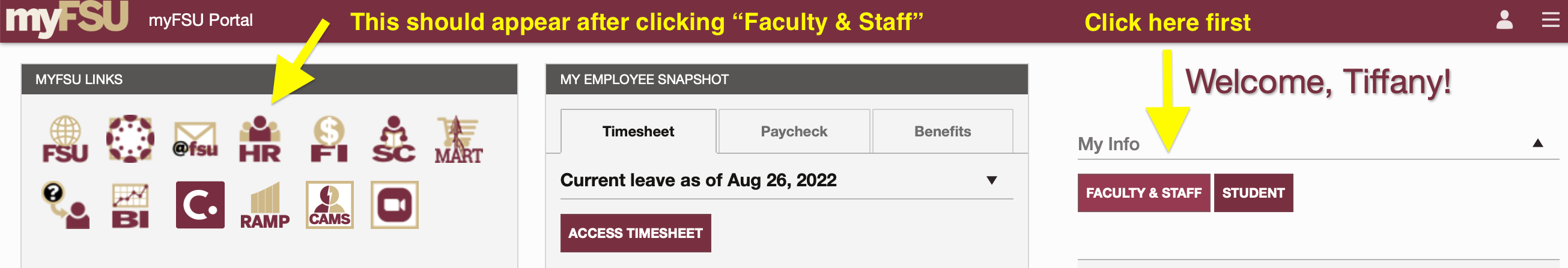Screen dimensions: 1568x268
Task: Collapse the My Info section arrow
Action: (1537, 143)
